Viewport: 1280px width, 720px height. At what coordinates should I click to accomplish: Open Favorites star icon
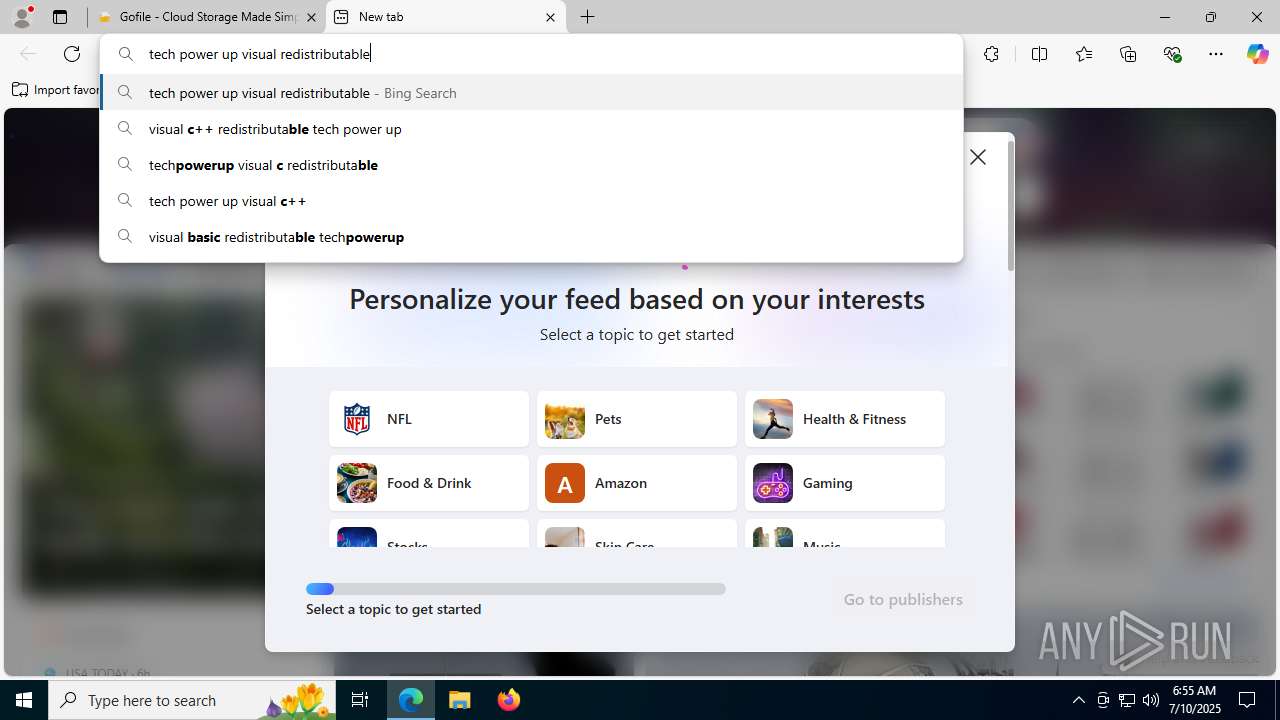coord(1084,54)
